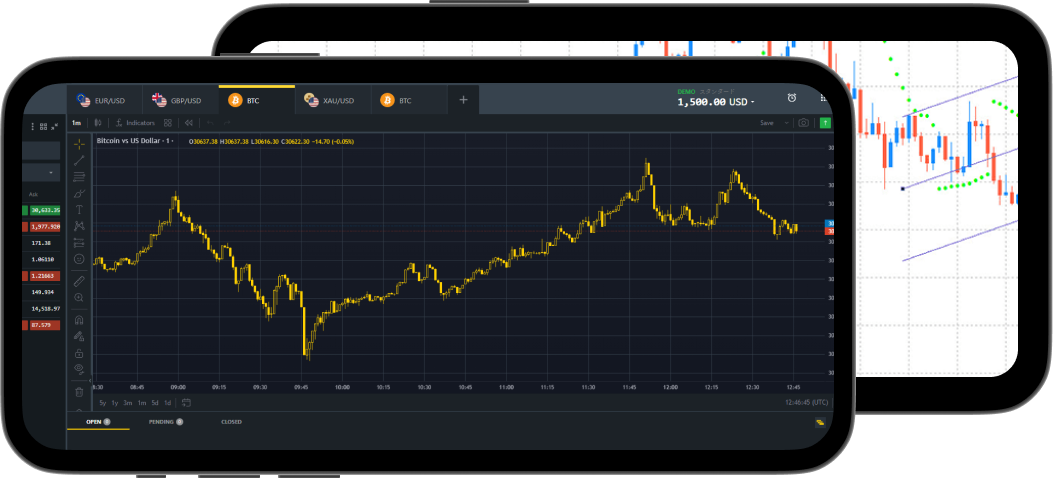Click the green up-arrow button
The image size is (1053, 478).
coord(825,123)
